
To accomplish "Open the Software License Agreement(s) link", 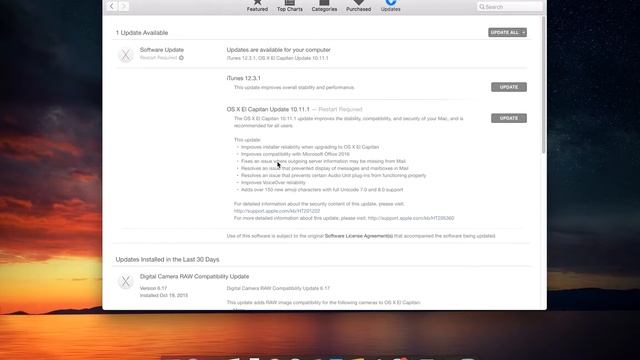I will [x=359, y=236].
